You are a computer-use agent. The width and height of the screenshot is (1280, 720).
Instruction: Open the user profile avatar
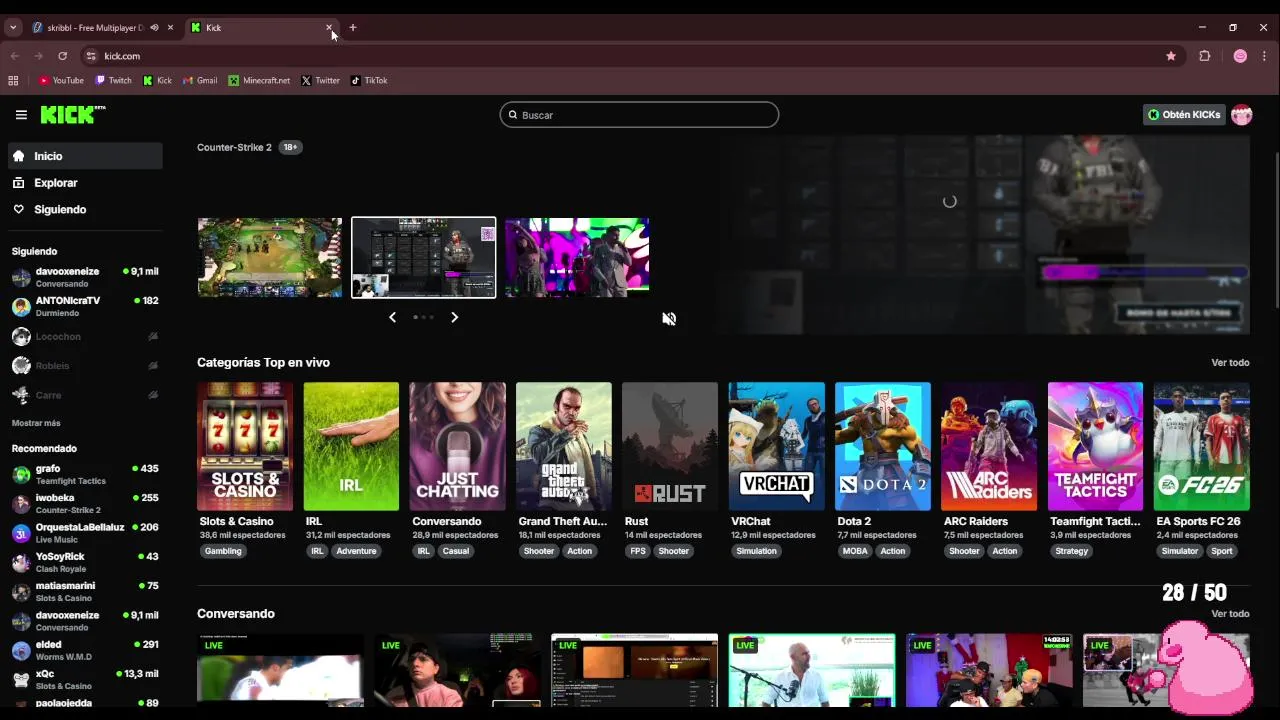1241,115
